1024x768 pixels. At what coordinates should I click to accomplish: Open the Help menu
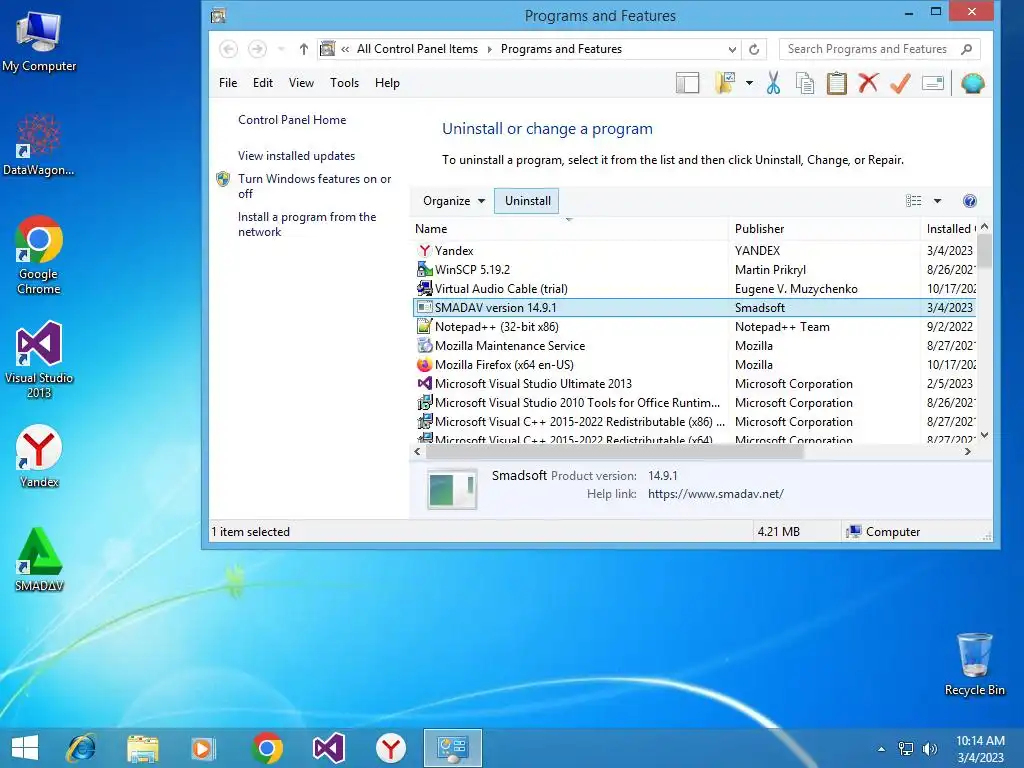click(387, 83)
